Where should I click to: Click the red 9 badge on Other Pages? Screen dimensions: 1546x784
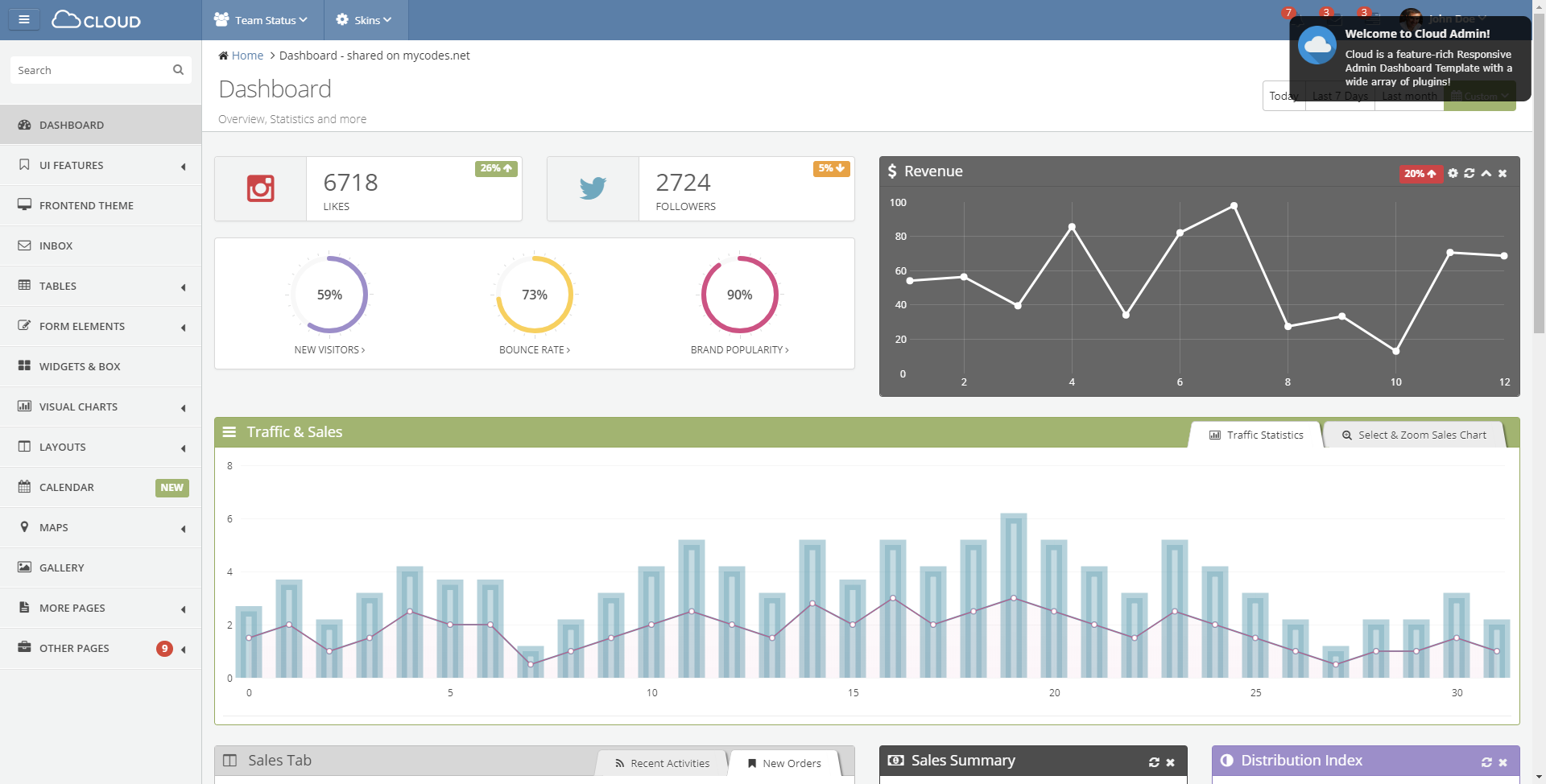point(164,648)
